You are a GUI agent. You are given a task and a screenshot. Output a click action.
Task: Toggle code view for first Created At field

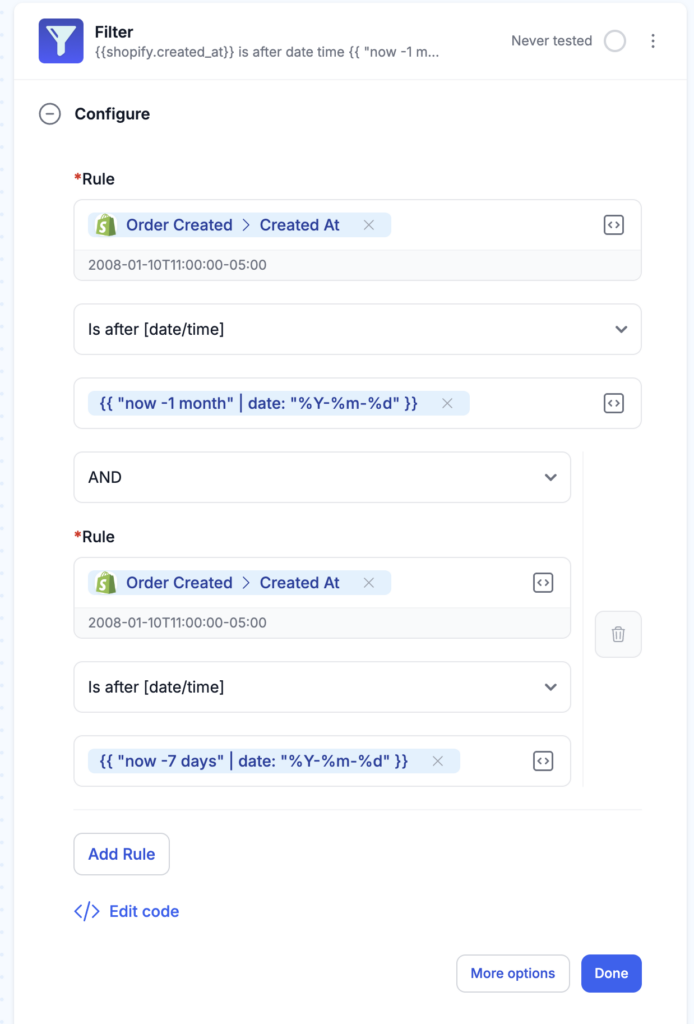(x=613, y=225)
